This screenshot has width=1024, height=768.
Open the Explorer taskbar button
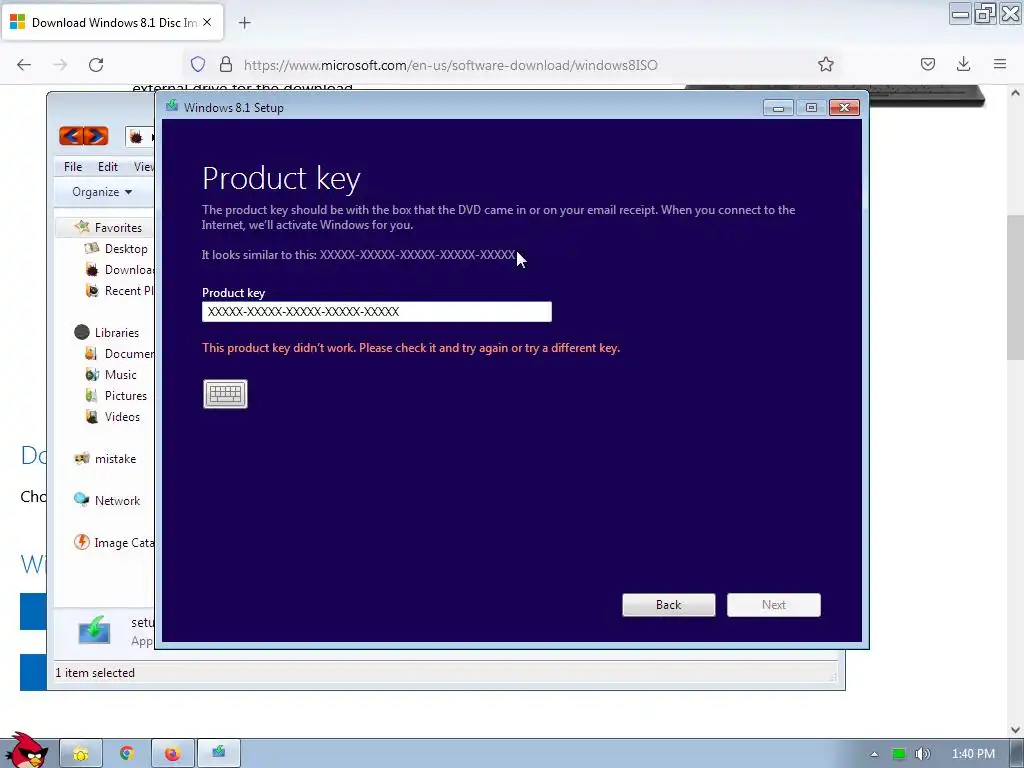81,754
